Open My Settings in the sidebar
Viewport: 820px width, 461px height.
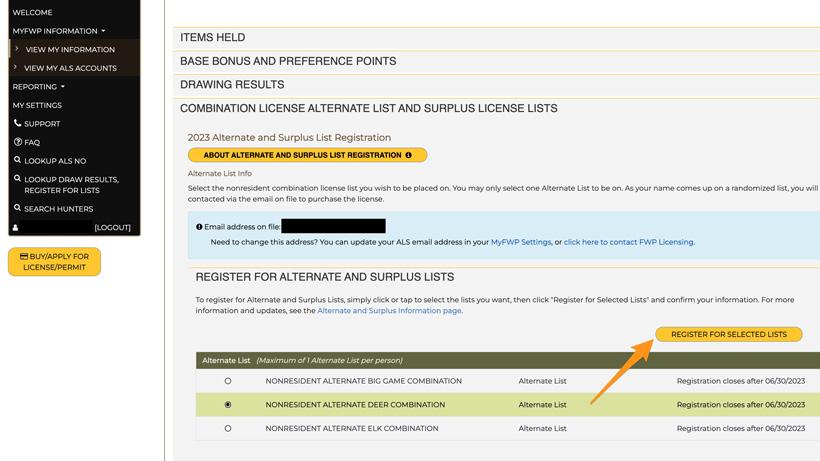pyautogui.click(x=37, y=105)
